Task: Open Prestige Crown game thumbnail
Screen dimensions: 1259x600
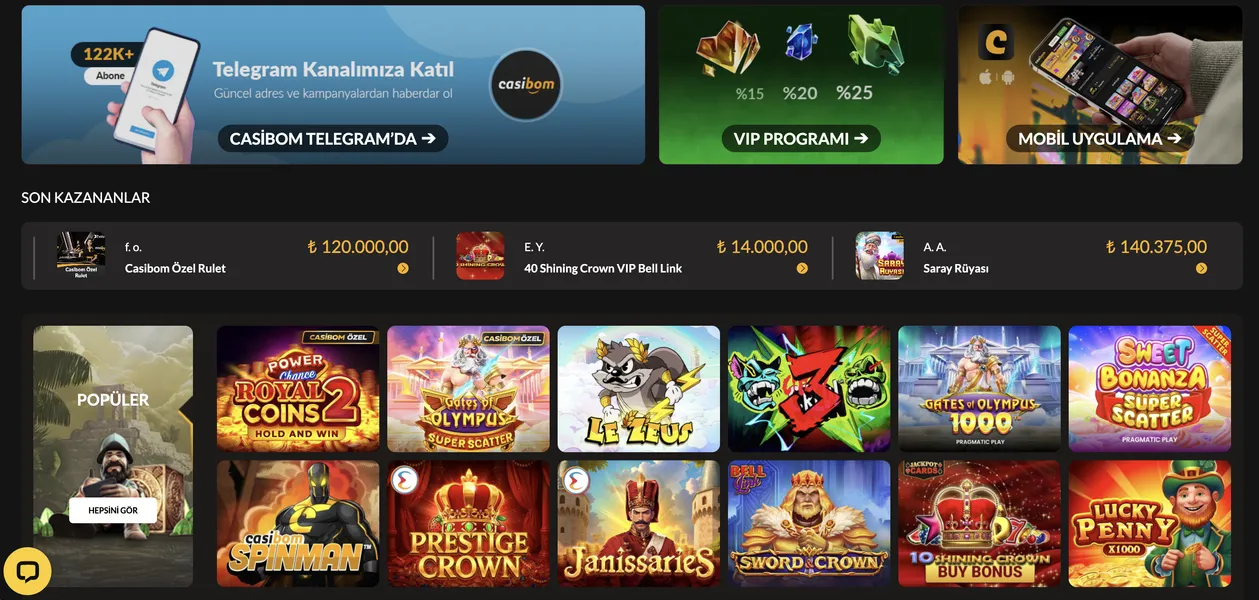Action: pyautogui.click(x=468, y=523)
